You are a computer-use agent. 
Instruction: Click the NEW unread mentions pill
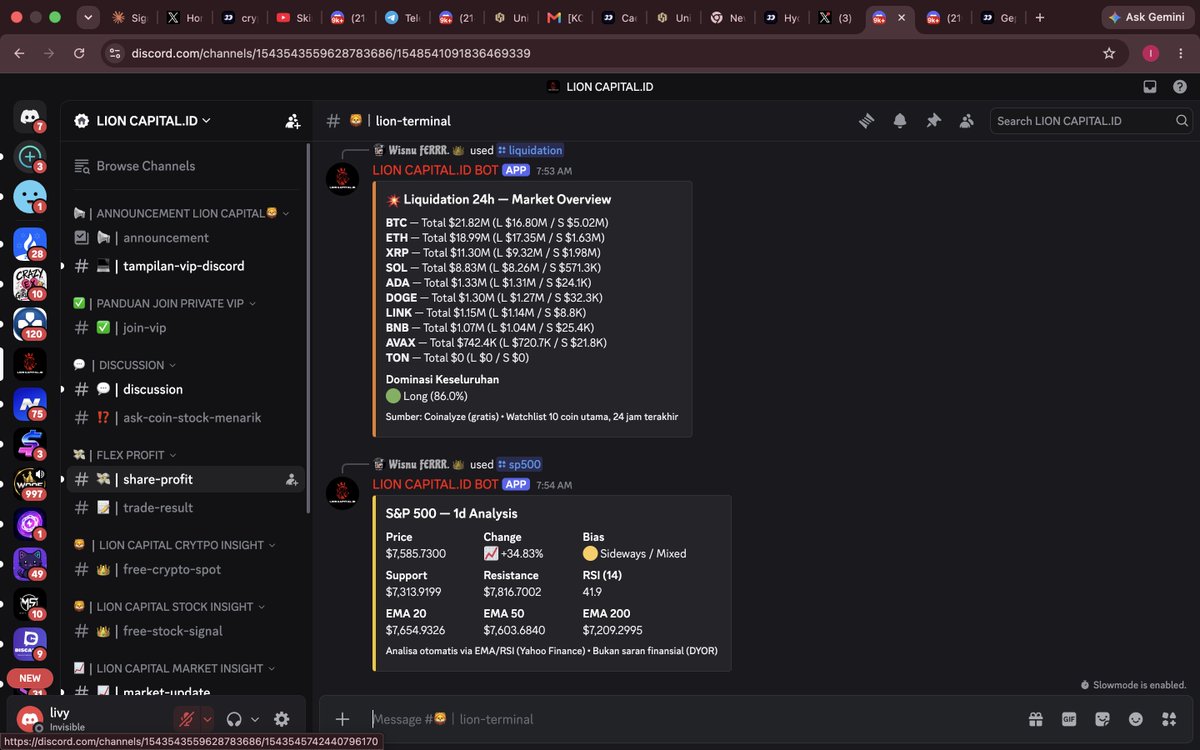[30, 678]
